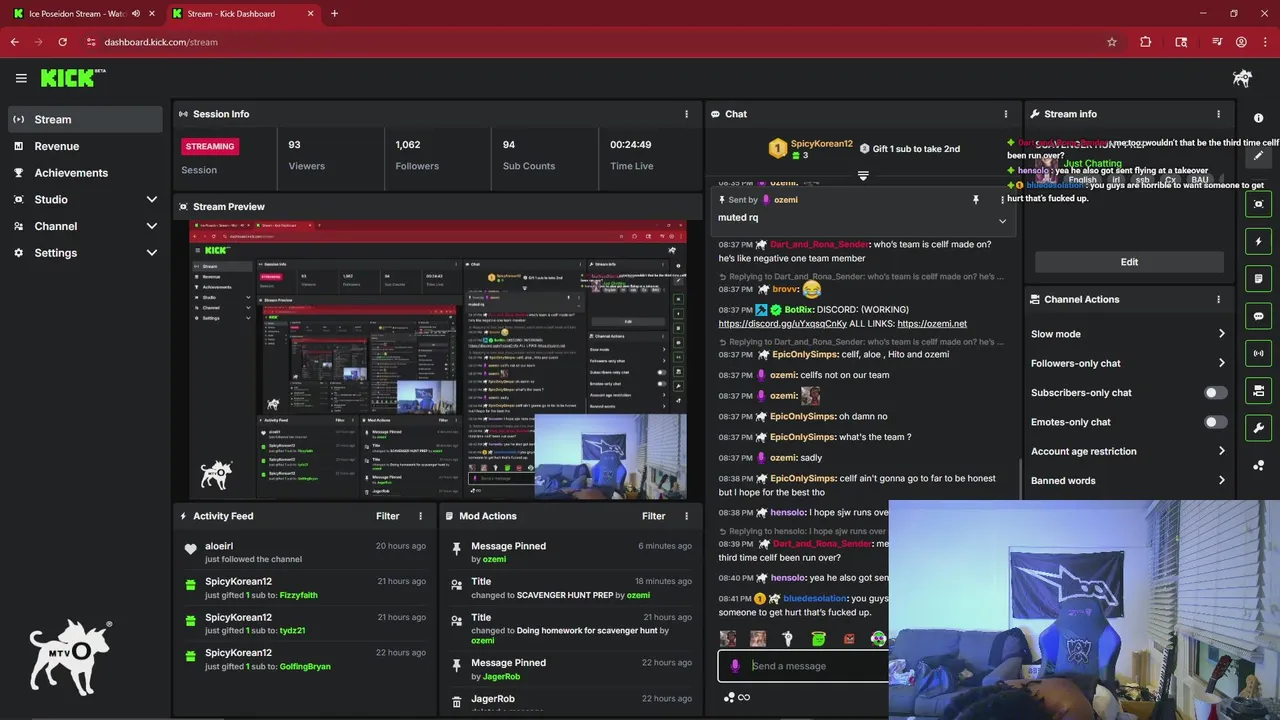This screenshot has height=720, width=1280.
Task: Open Stream info panel three-dot menu
Action: (1218, 114)
